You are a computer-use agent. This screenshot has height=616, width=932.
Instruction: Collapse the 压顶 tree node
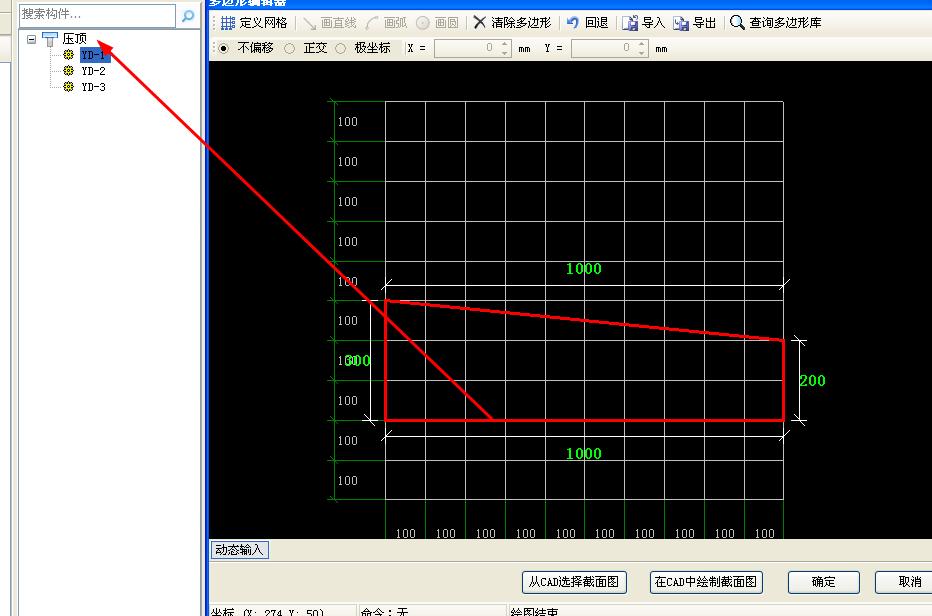click(32, 39)
